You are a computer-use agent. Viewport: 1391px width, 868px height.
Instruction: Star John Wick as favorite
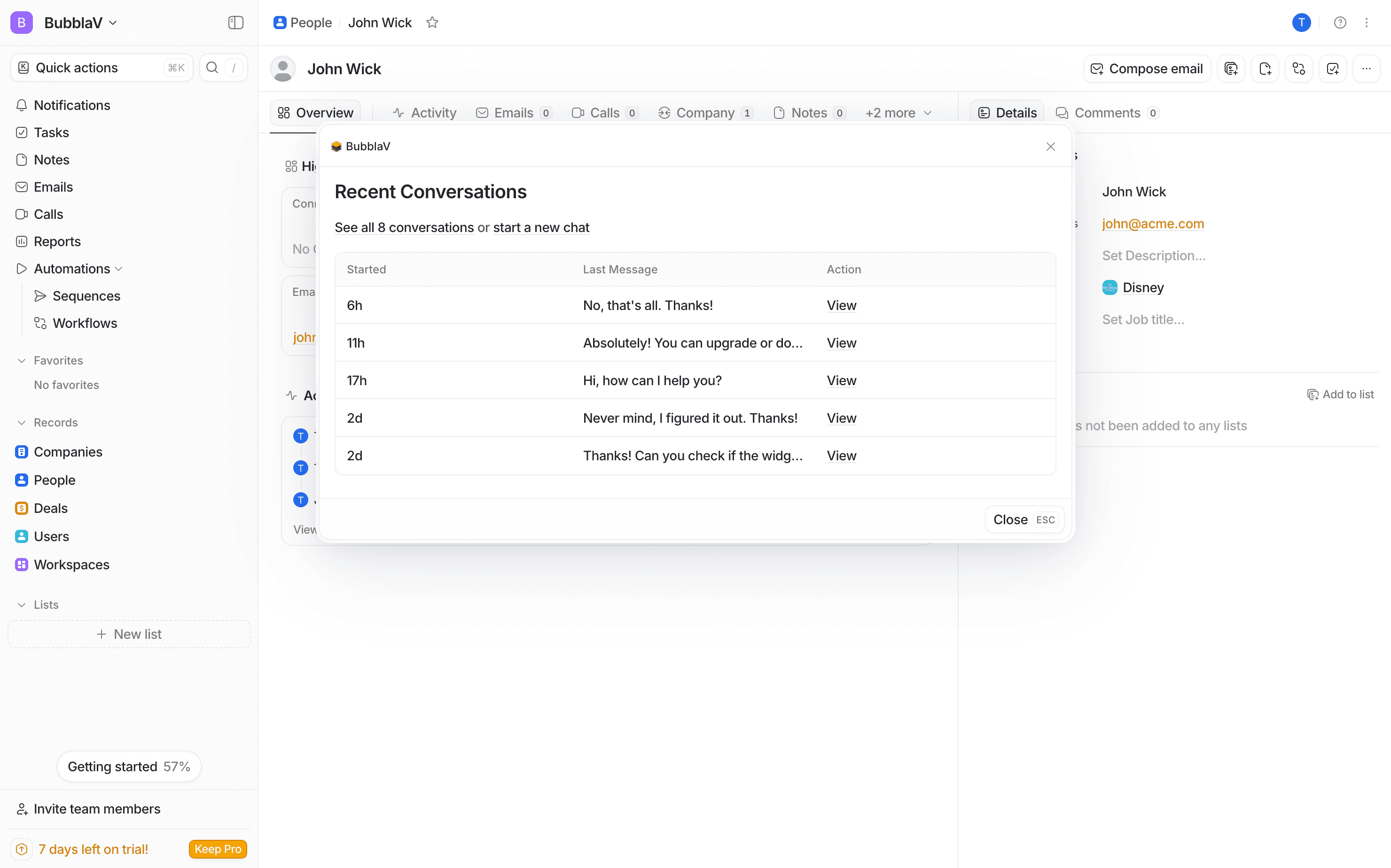pyautogui.click(x=432, y=23)
